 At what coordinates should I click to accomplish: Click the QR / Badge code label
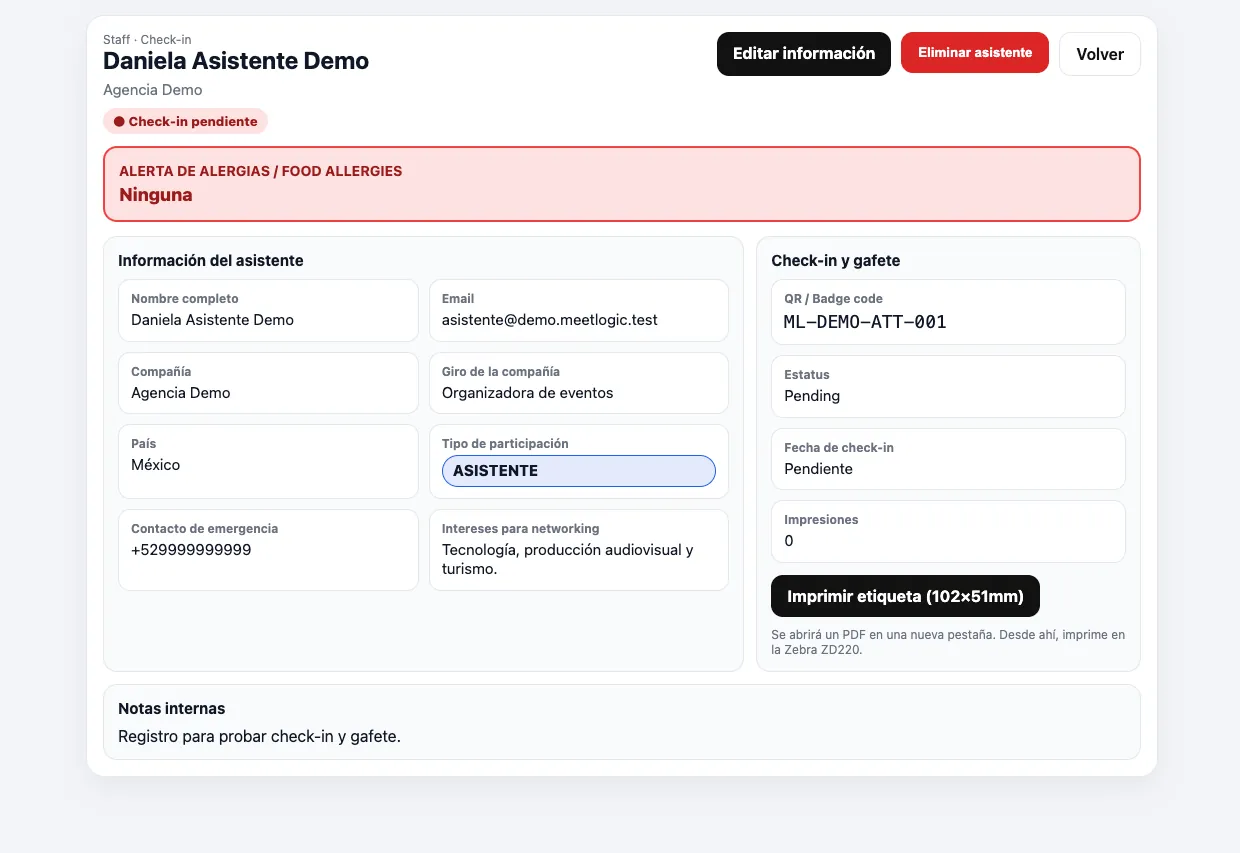pos(834,299)
